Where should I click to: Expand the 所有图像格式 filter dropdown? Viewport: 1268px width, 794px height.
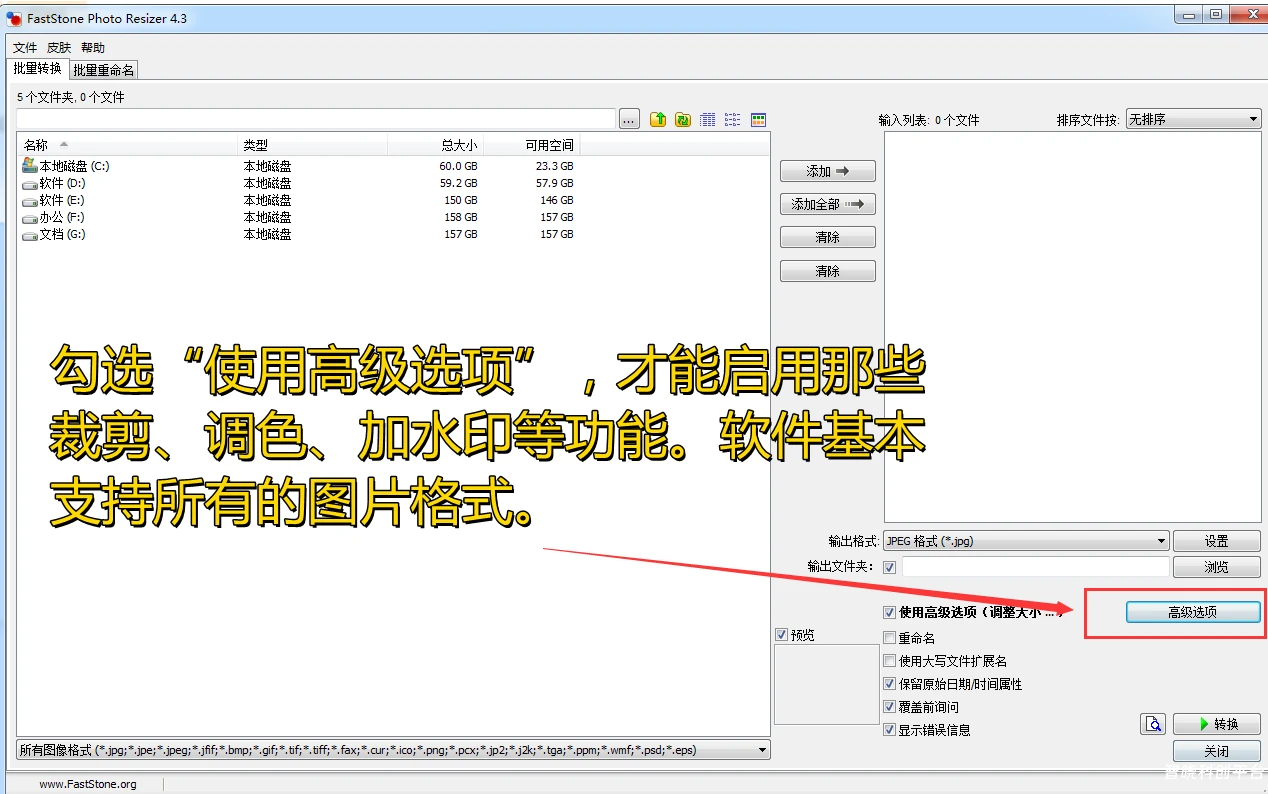(762, 748)
